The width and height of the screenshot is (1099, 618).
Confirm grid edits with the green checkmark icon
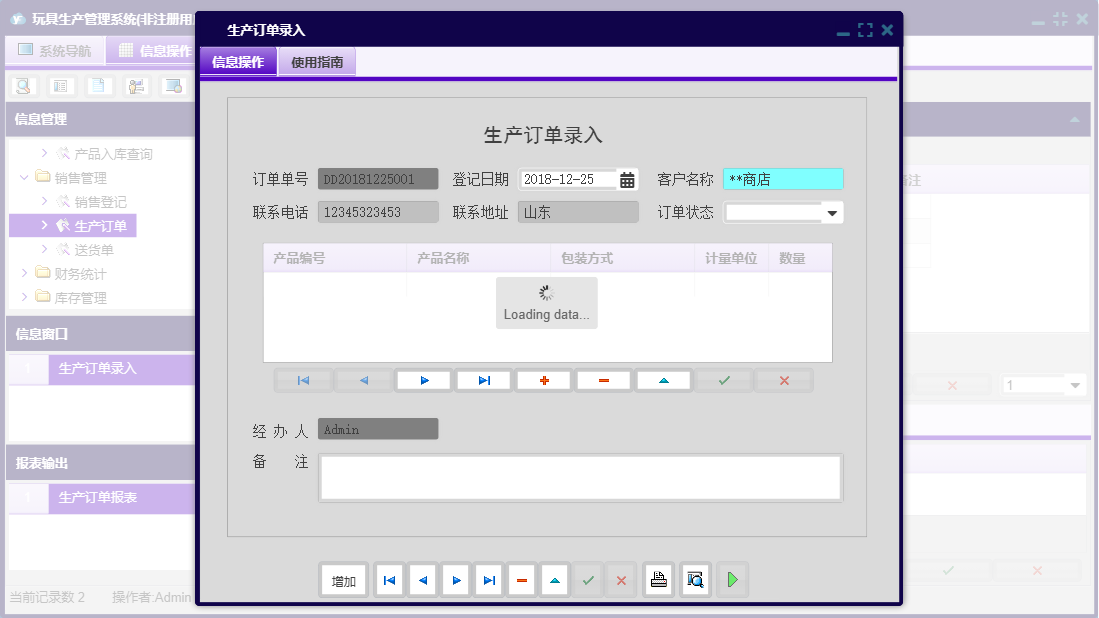(723, 380)
